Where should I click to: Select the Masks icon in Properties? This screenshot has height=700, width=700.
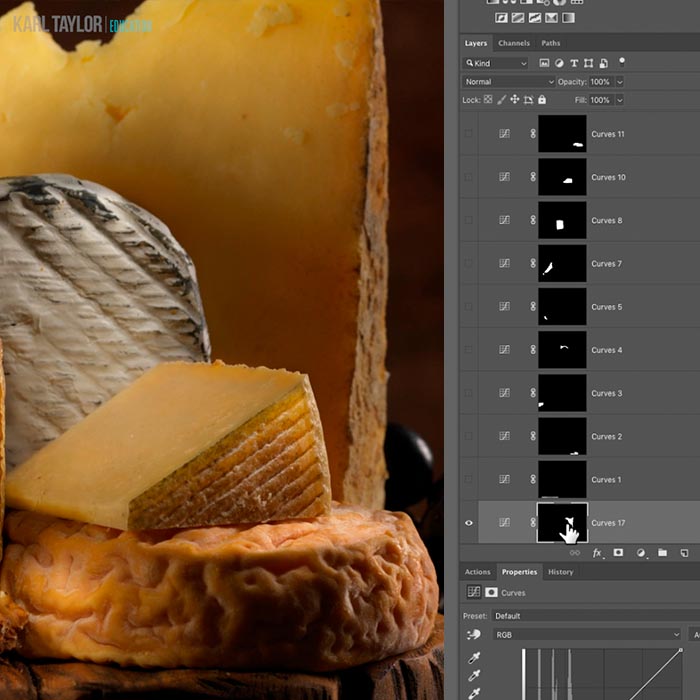click(x=491, y=592)
